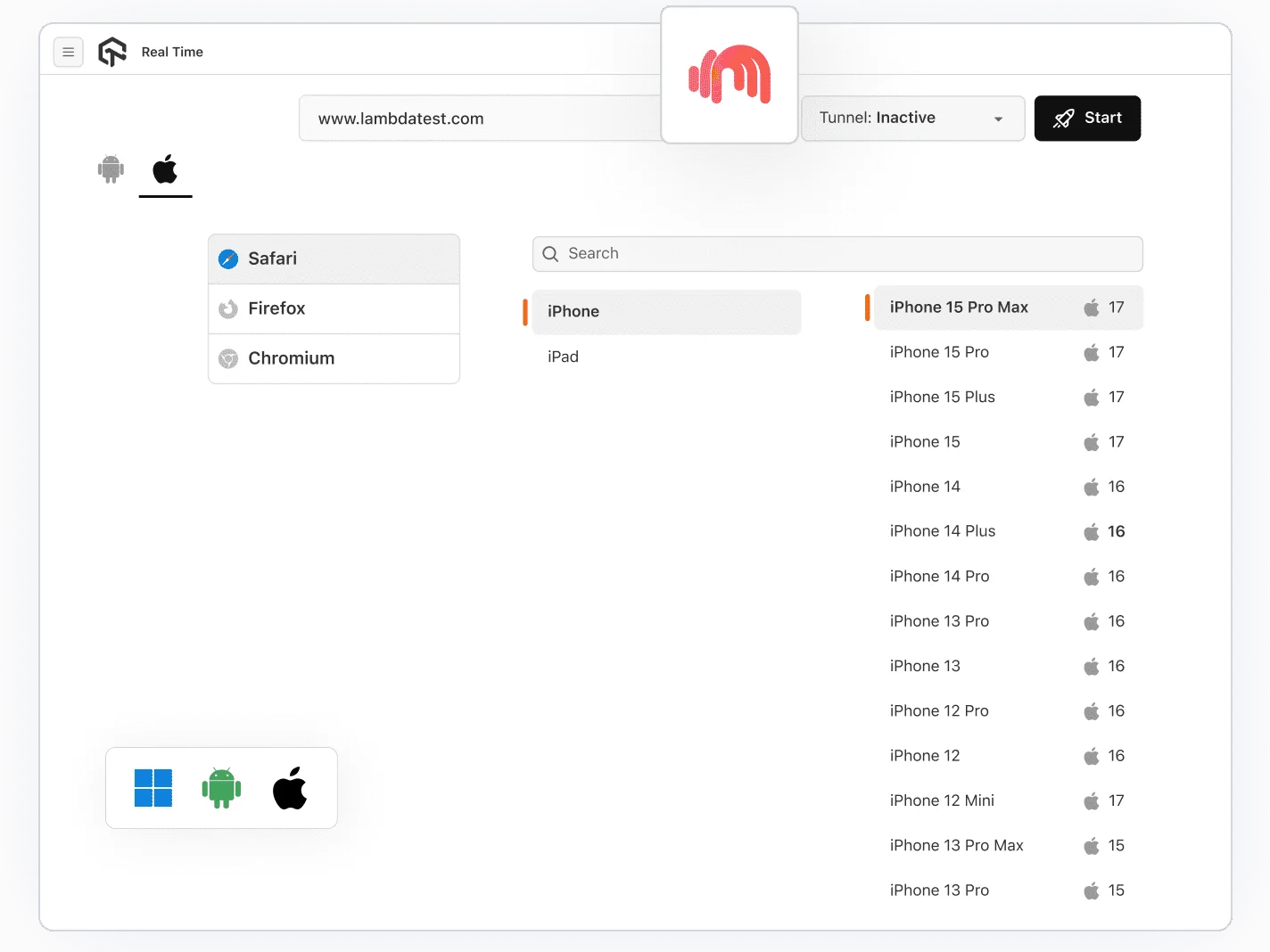Switch to the iPhone tab
Image resolution: width=1270 pixels, height=952 pixels.
[x=573, y=311]
